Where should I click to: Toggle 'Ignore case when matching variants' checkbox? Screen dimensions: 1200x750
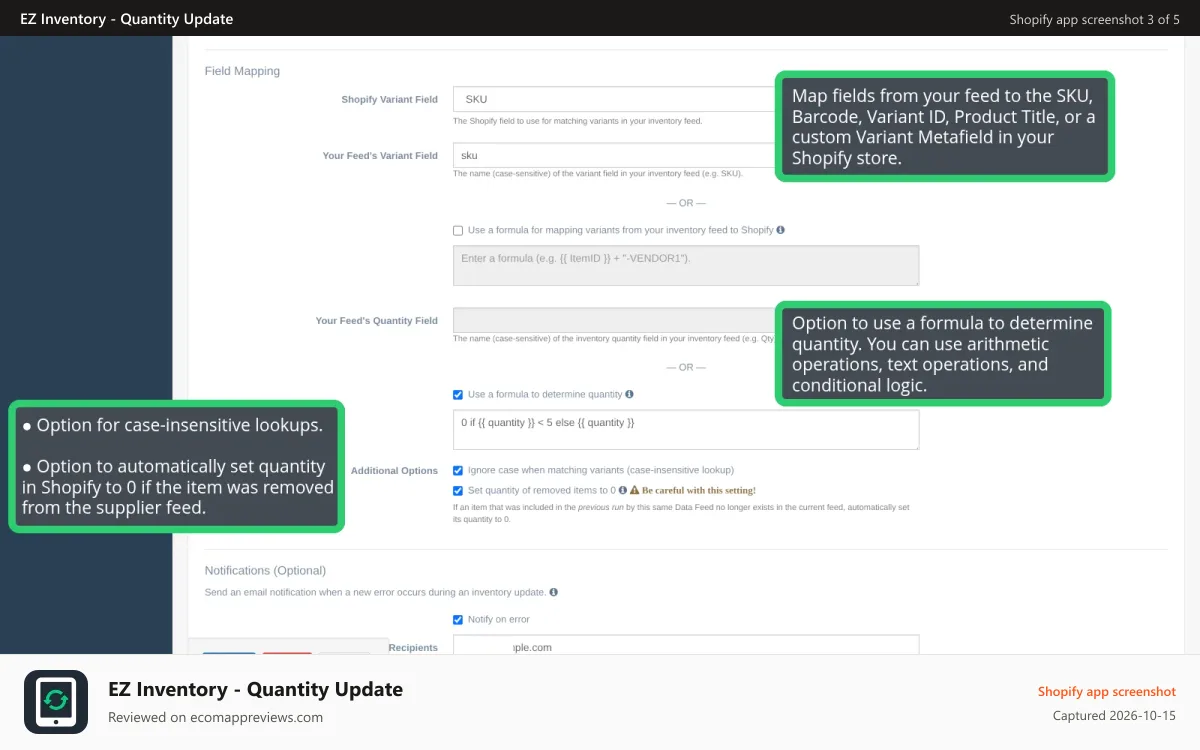point(458,470)
